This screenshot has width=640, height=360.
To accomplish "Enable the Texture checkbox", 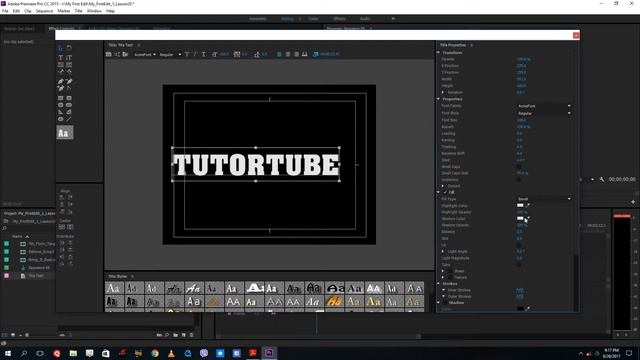I will coord(450,278).
